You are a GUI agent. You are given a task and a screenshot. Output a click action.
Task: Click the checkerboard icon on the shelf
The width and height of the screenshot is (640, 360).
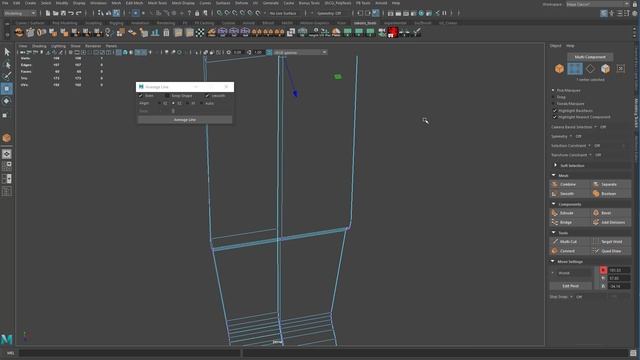[x=200, y=33]
